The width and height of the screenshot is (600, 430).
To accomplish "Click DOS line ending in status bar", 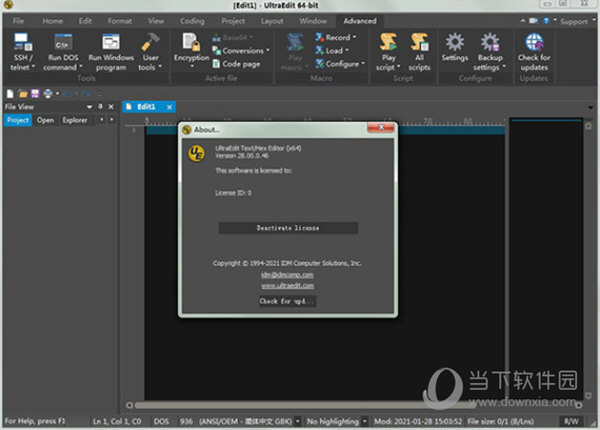I will [x=161, y=421].
